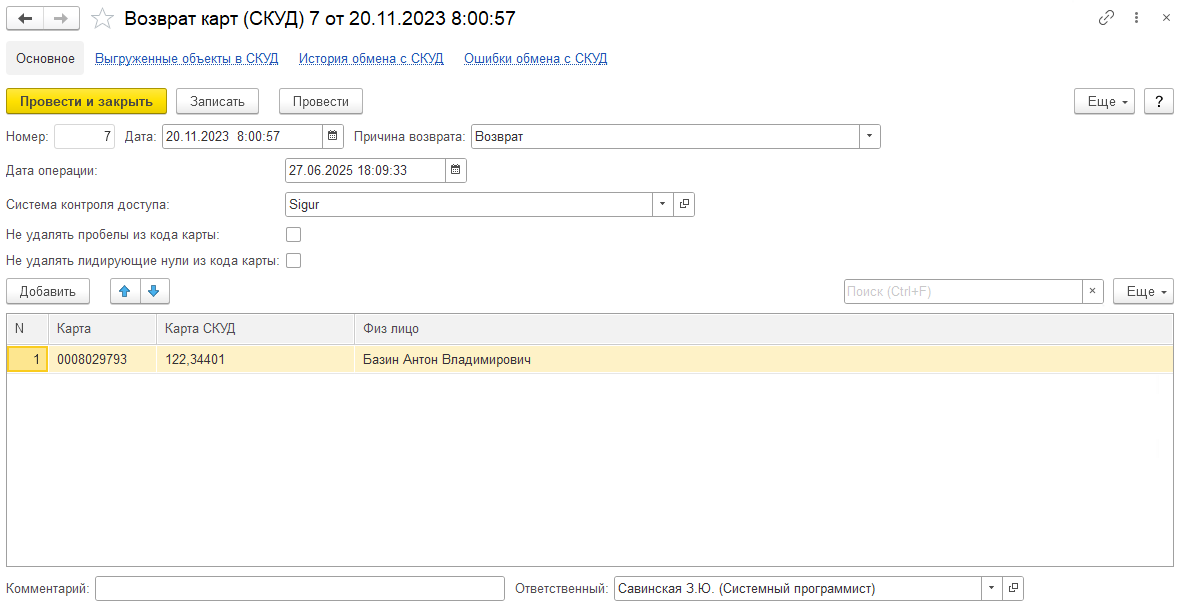The width and height of the screenshot is (1186, 608).
Task: Click the forward navigation arrow
Action: (x=60, y=18)
